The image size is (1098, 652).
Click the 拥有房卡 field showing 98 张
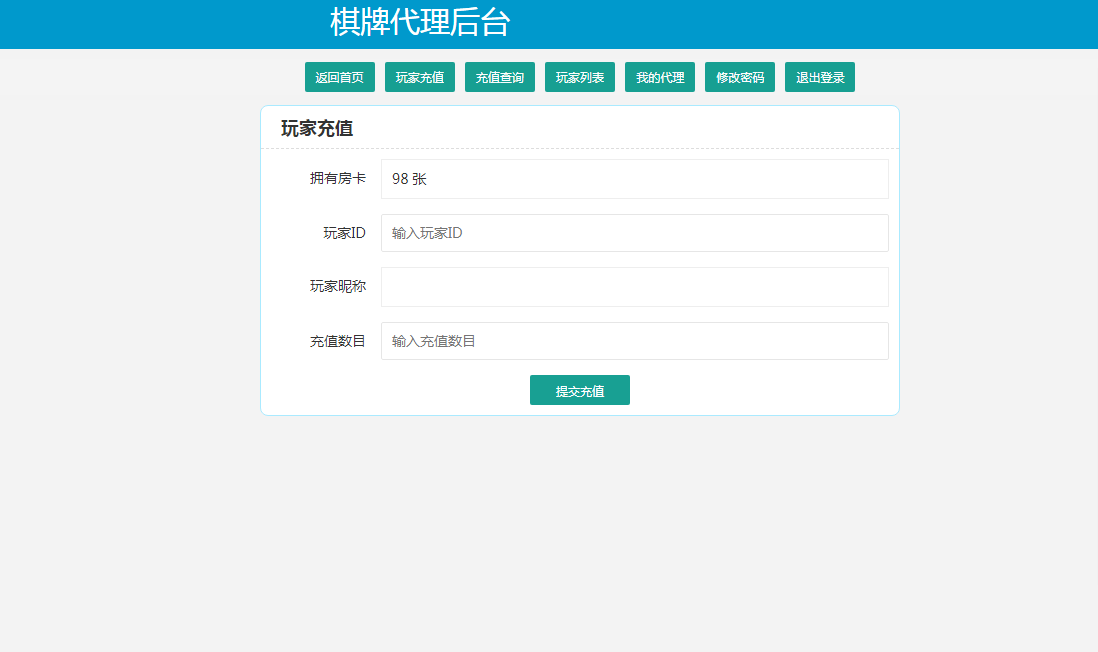click(634, 178)
